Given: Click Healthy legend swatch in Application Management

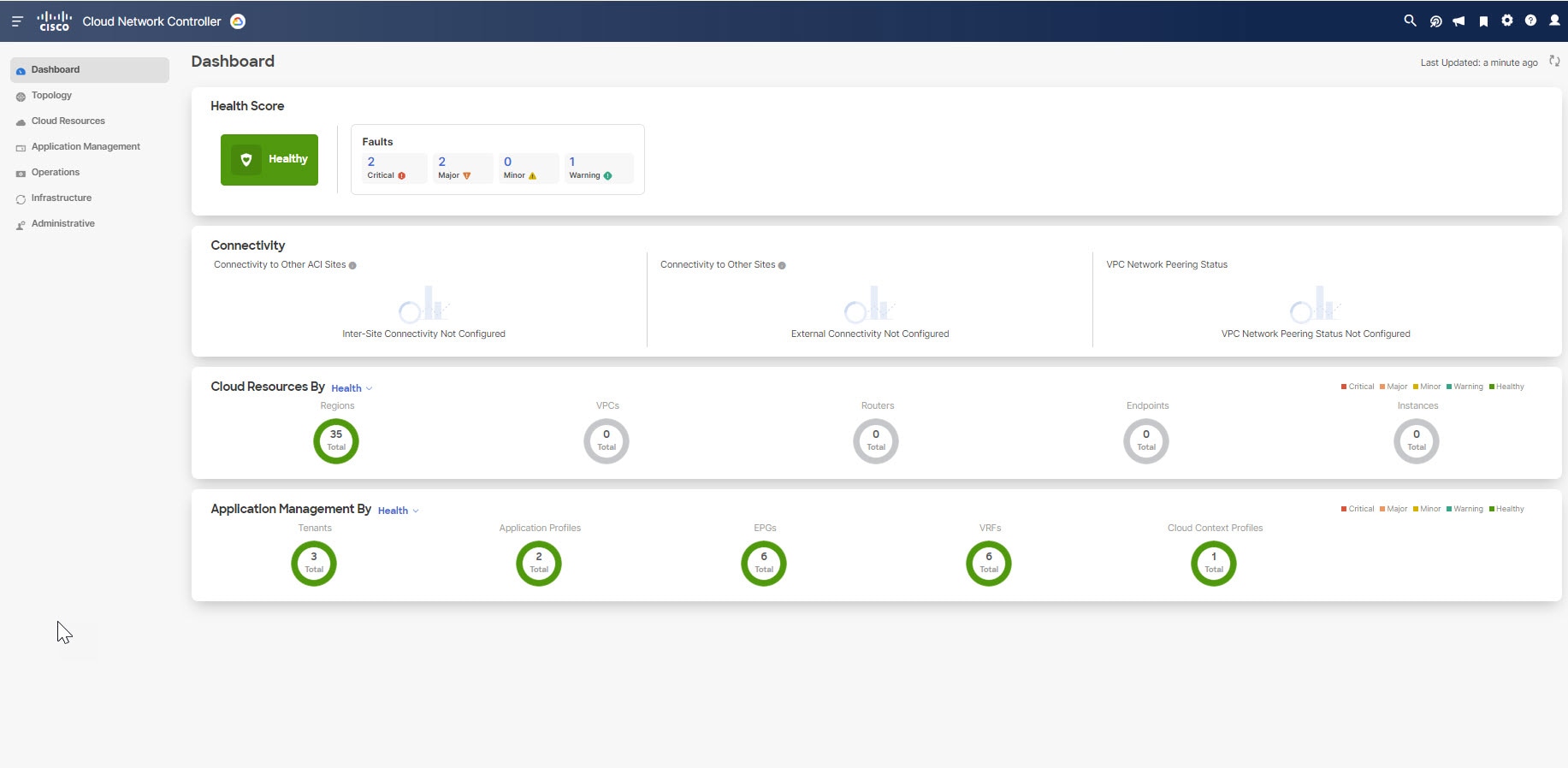Looking at the screenshot, I should pos(1492,509).
